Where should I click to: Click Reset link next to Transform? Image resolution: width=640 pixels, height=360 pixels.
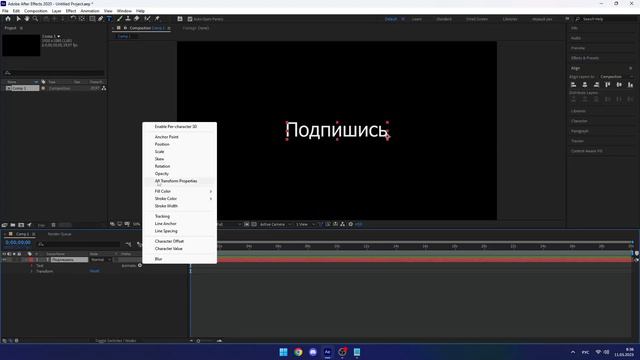point(94,271)
